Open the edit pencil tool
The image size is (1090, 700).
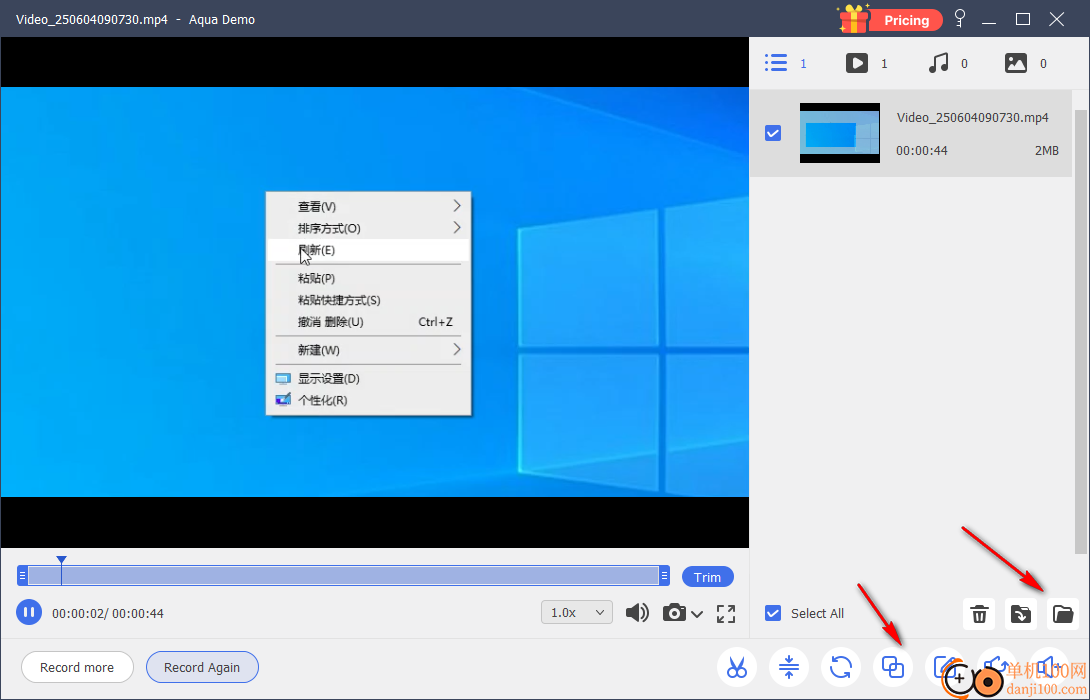pos(945,667)
